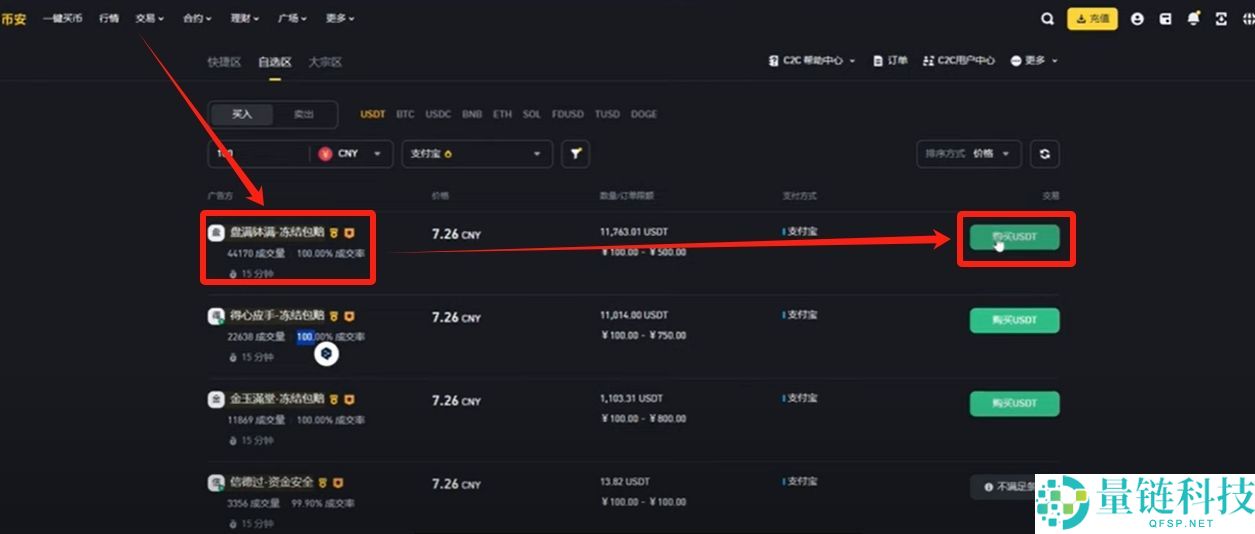The image size is (1255, 534).
Task: Open the 排序方式 价格 sort dropdown
Action: point(968,154)
